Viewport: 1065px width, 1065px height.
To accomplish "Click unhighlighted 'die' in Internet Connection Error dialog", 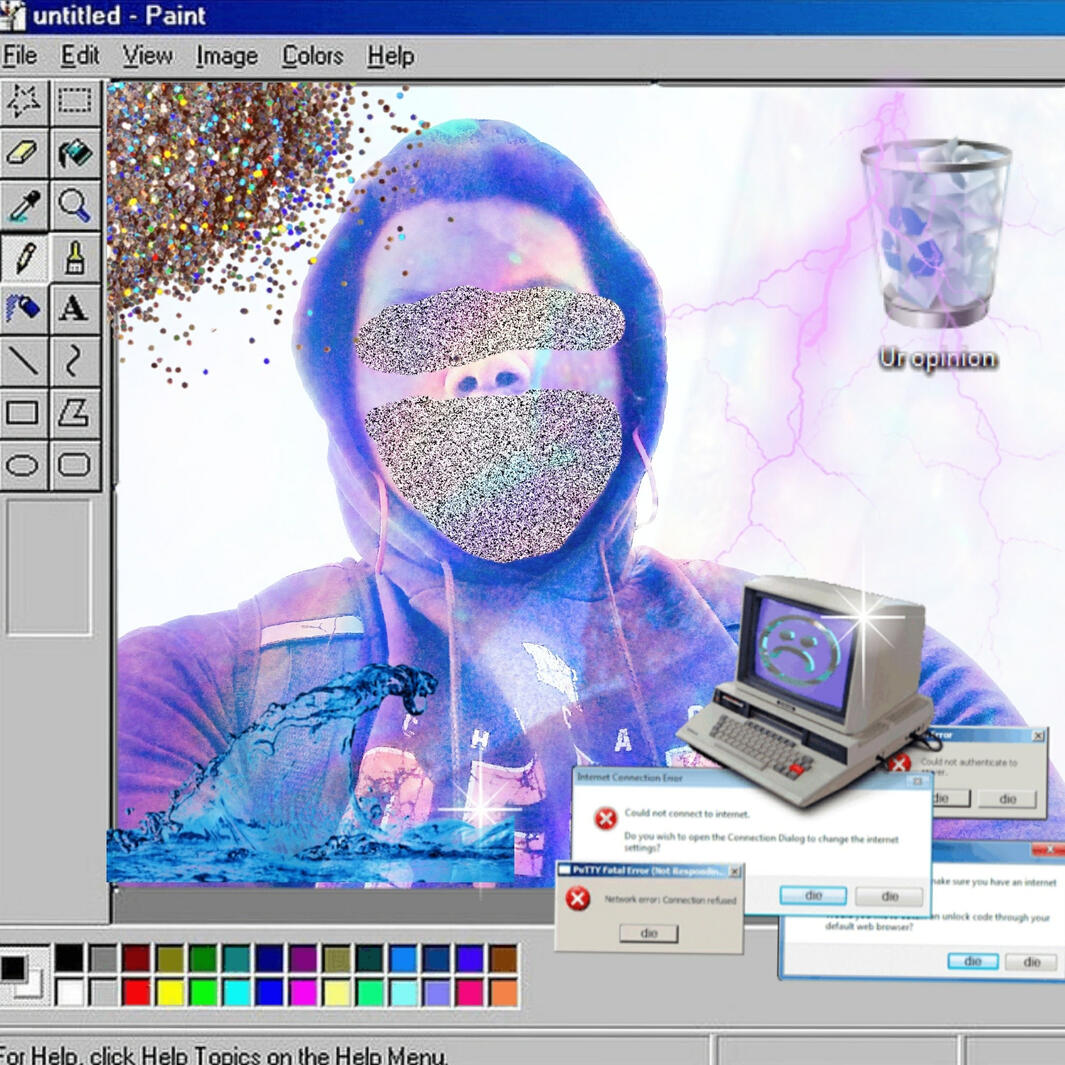I will click(x=889, y=897).
